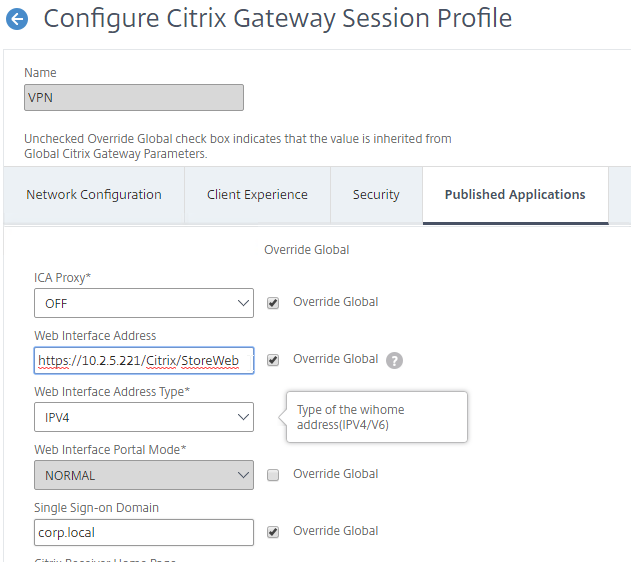Uncheck Override Global for ICA Proxy
The height and width of the screenshot is (562, 631).
(273, 303)
